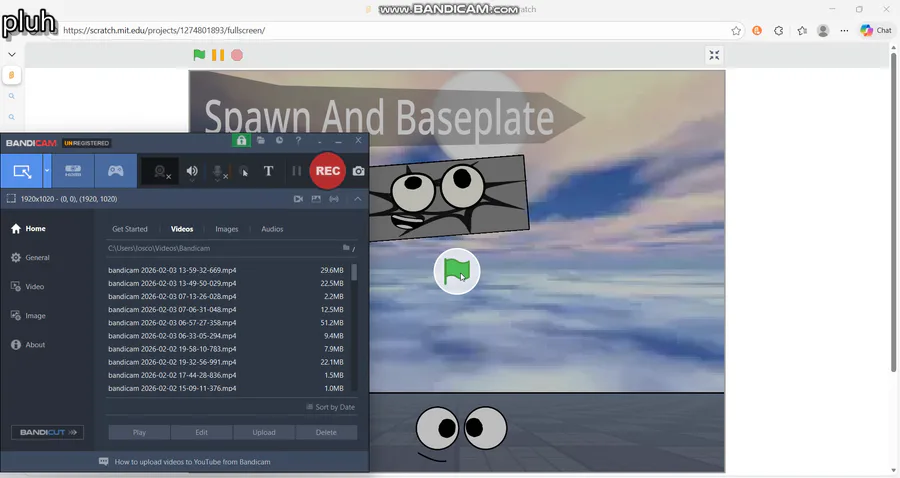900x478 pixels.
Task: Open screen recording mode dropdown arrow
Action: pyautogui.click(x=47, y=171)
